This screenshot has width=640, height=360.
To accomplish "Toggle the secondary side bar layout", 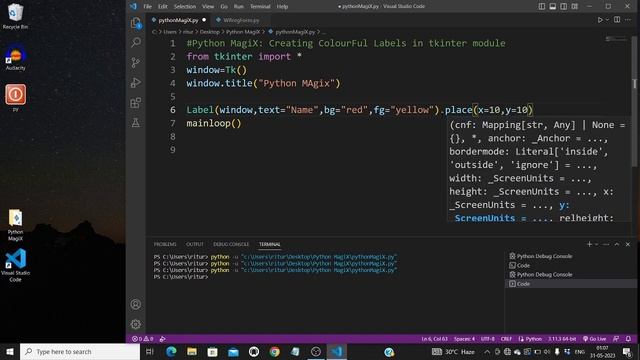I will point(564,6).
